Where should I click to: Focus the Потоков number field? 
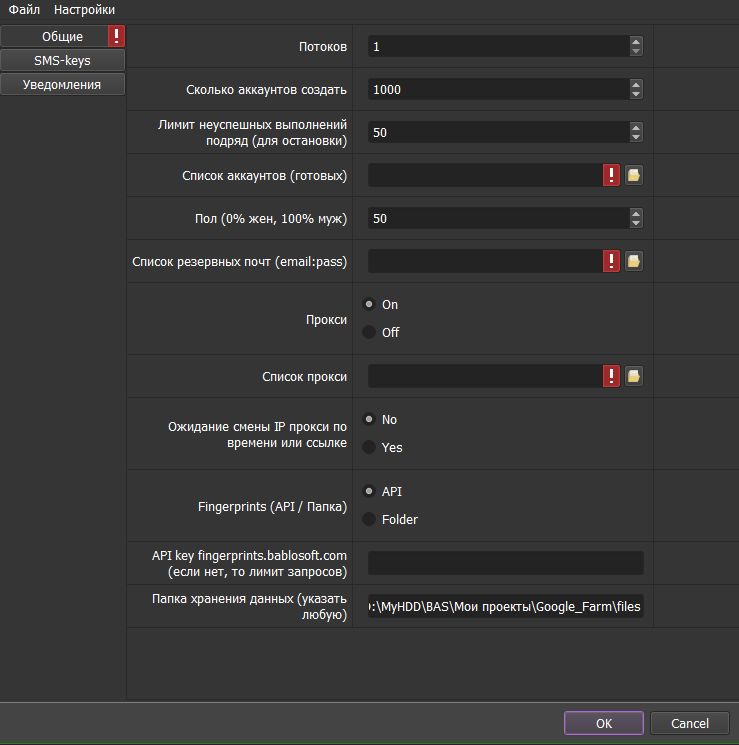coord(498,47)
